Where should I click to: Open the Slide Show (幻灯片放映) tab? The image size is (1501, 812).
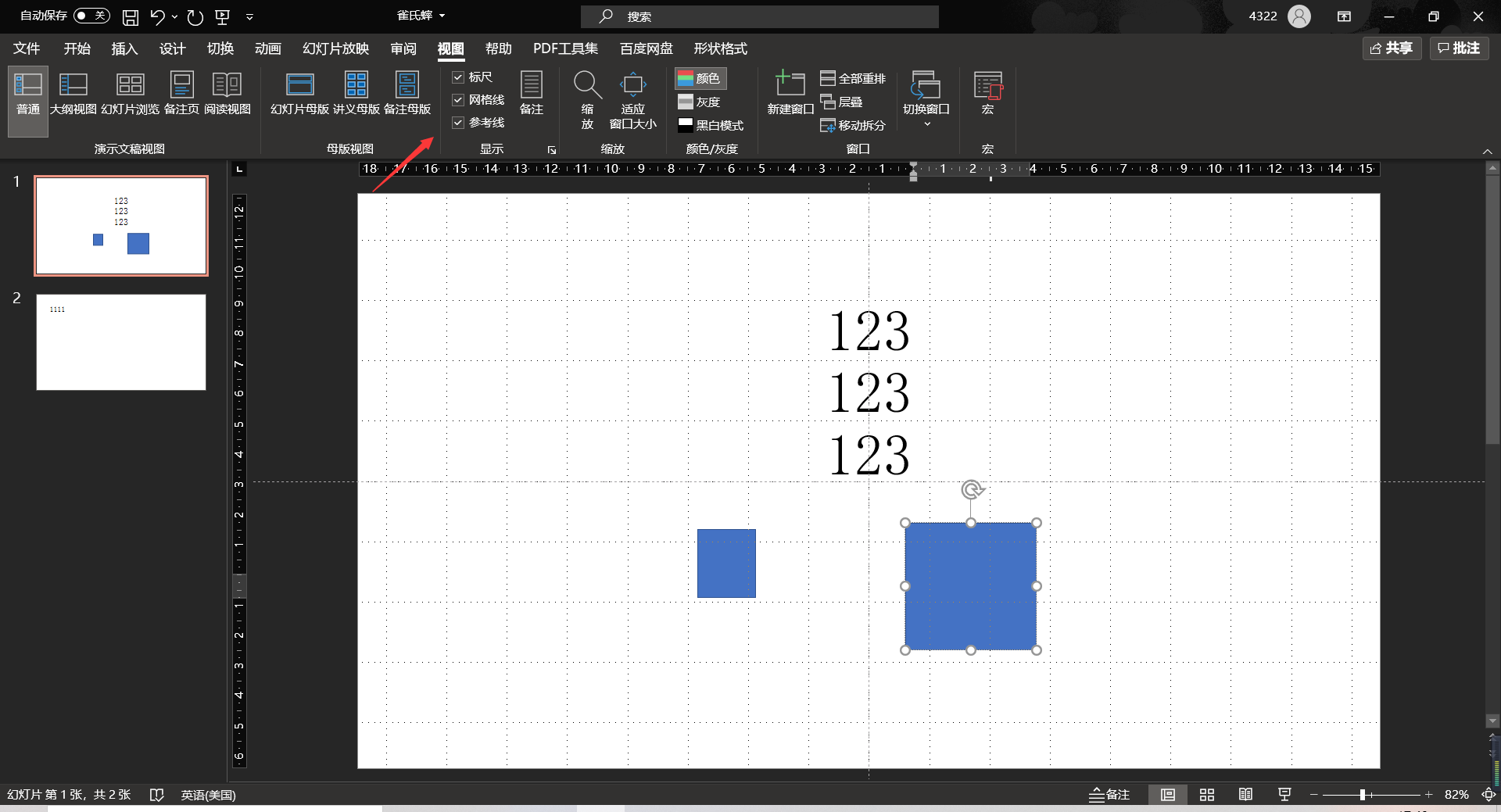[335, 48]
